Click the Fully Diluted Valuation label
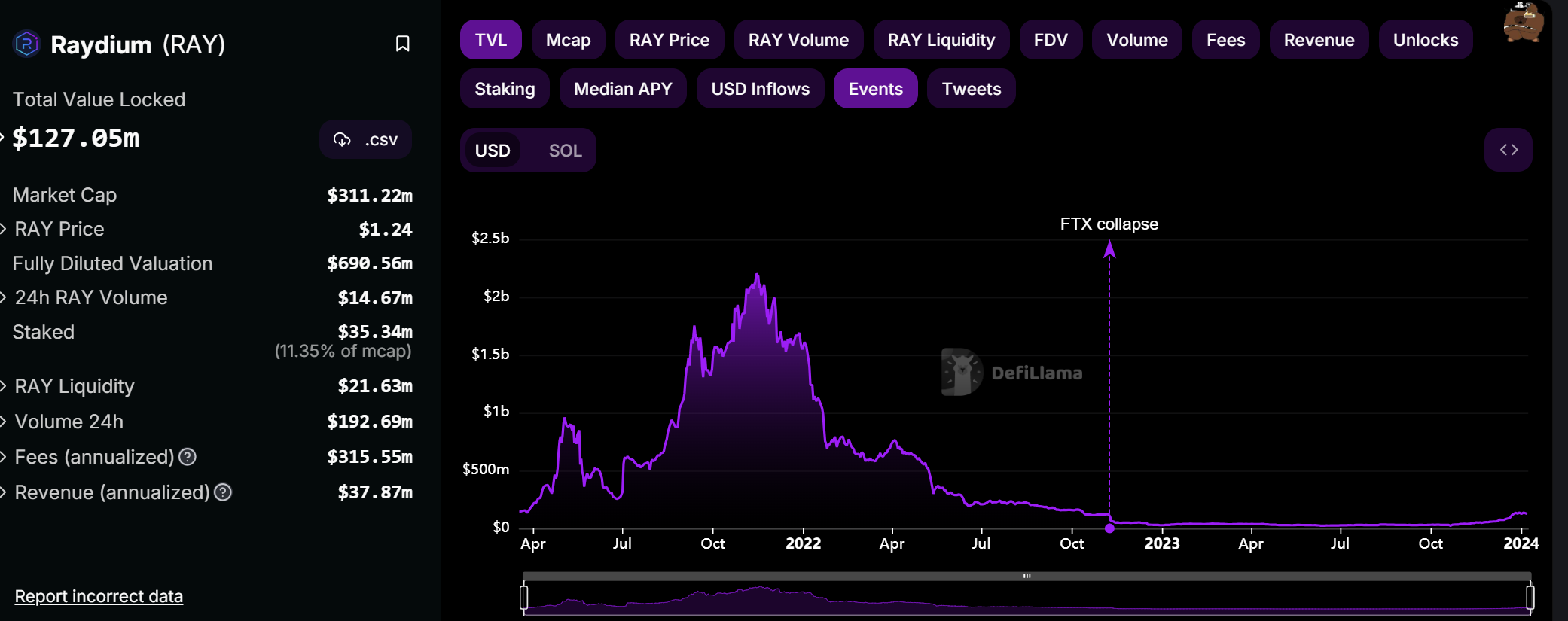The image size is (1568, 621). [112, 263]
